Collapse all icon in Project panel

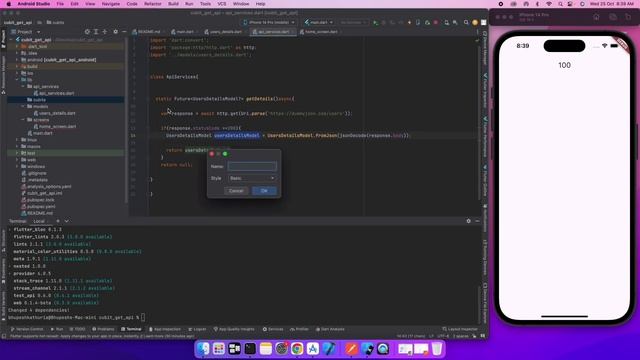coord(105,31)
